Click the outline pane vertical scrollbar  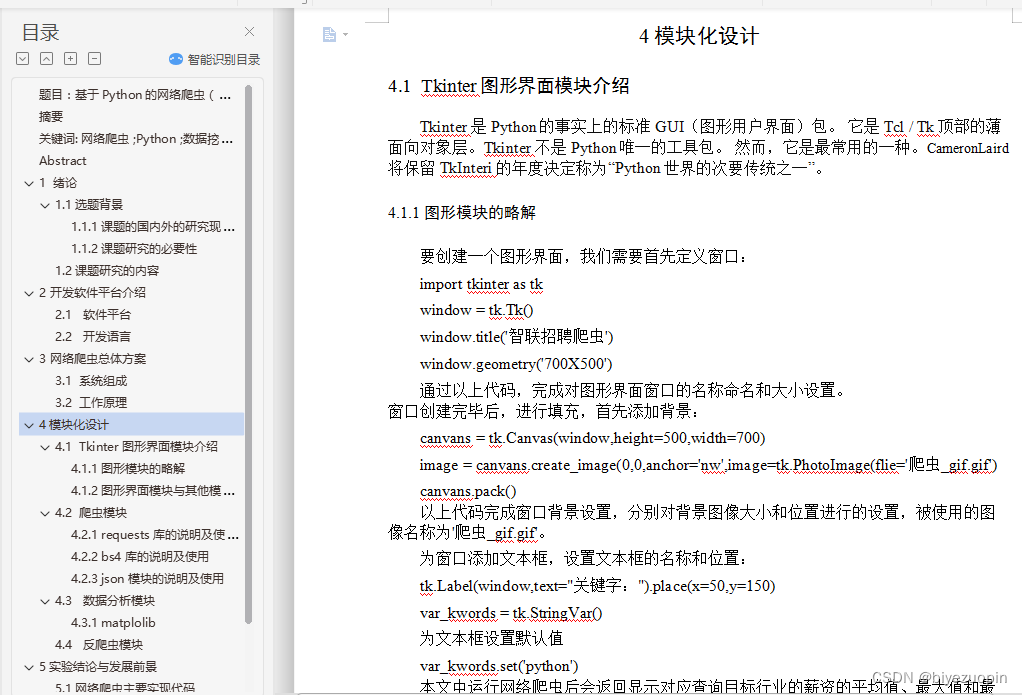tap(248, 354)
